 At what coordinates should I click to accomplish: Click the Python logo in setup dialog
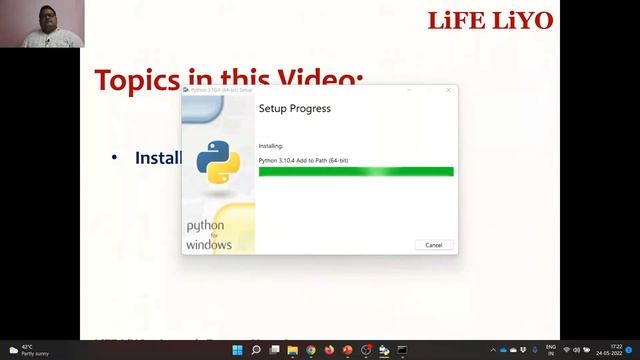point(218,162)
